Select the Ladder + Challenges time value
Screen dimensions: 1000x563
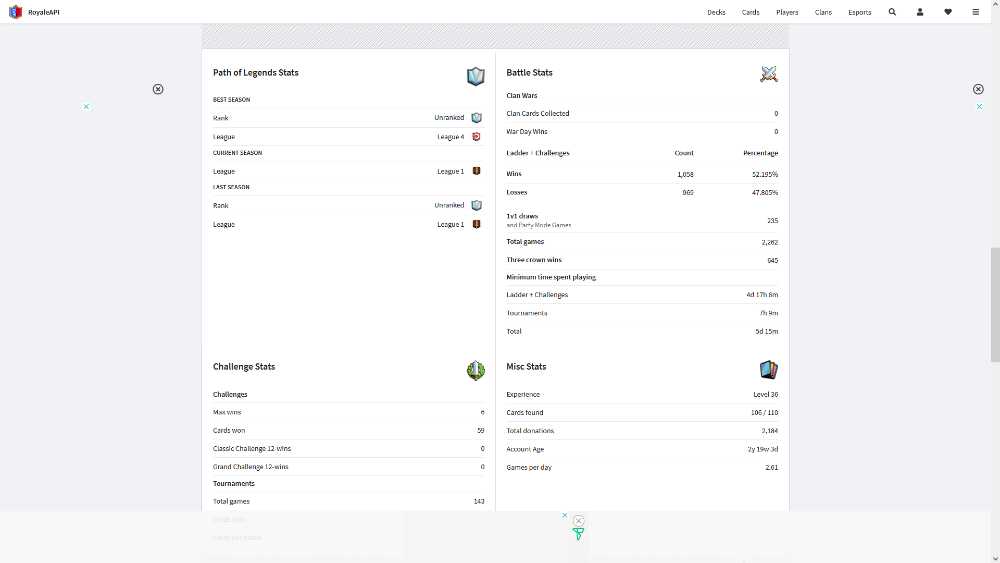[x=762, y=295]
